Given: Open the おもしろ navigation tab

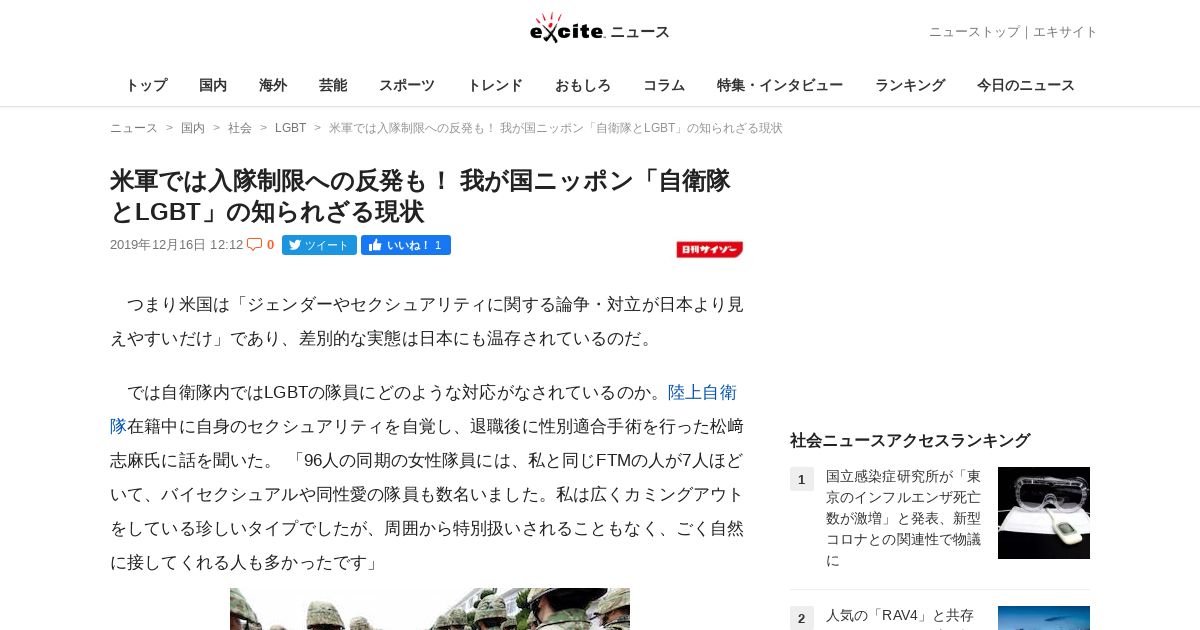Looking at the screenshot, I should click(x=583, y=85).
